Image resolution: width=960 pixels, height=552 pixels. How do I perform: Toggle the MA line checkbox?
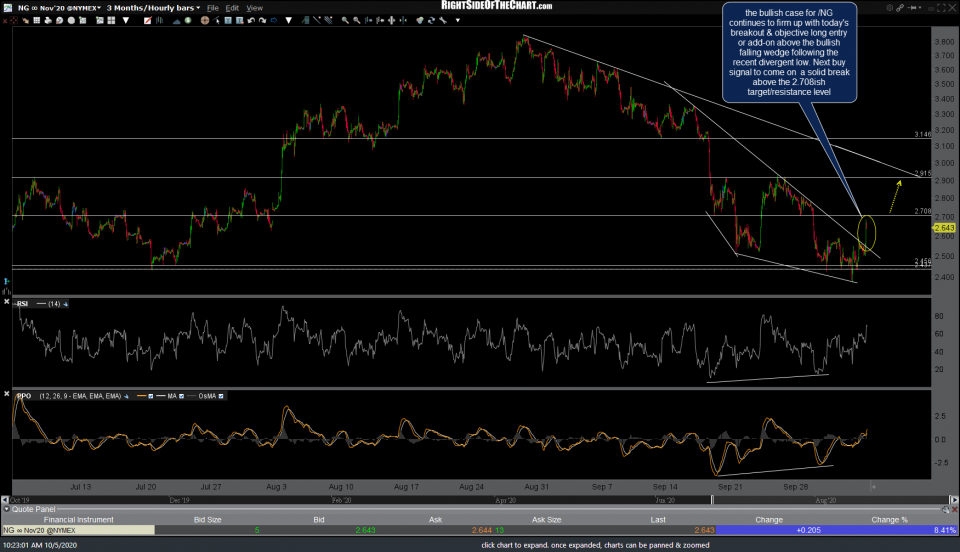click(x=182, y=396)
